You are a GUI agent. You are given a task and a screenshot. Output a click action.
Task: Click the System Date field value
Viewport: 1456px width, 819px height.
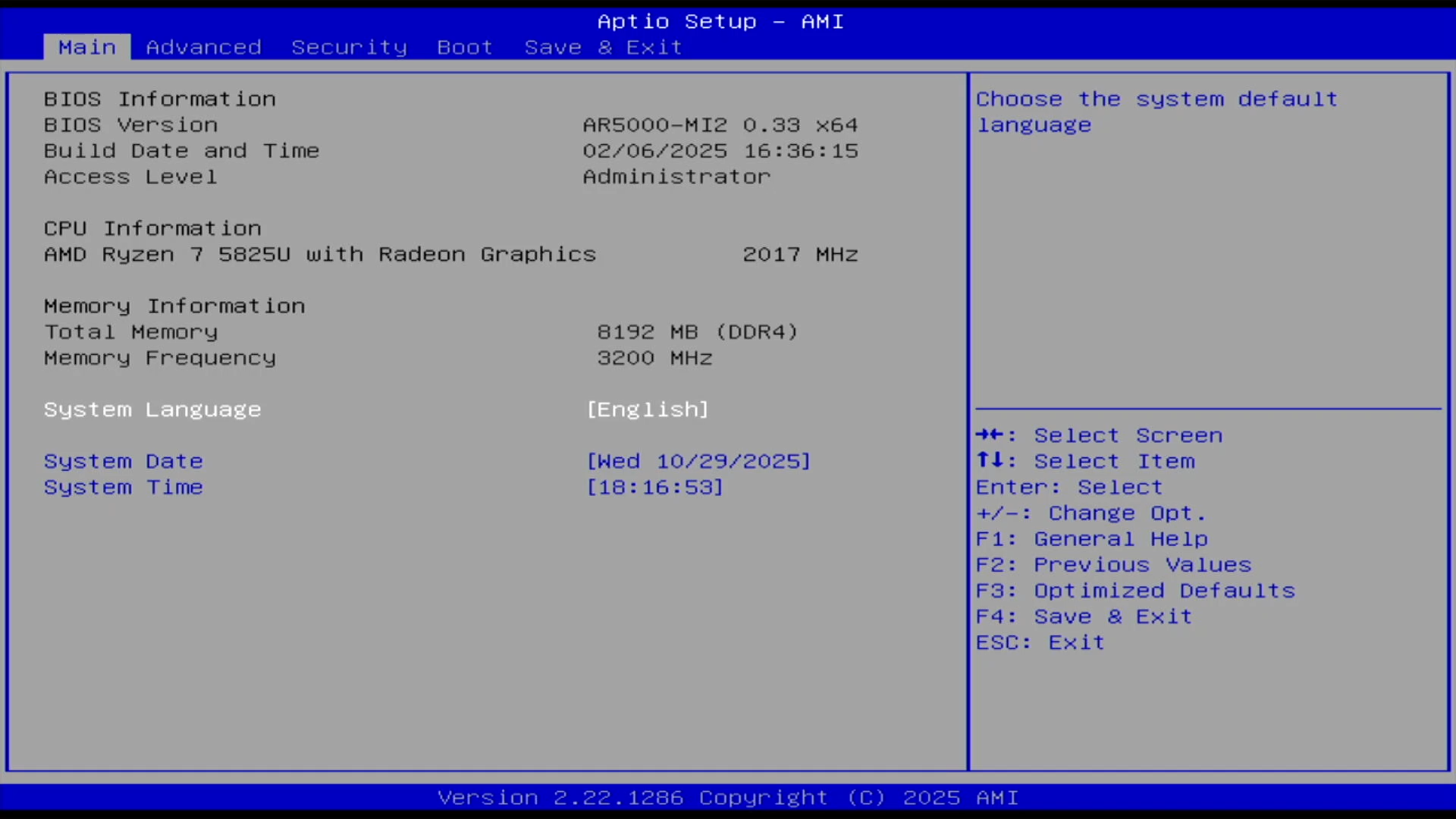tap(698, 461)
